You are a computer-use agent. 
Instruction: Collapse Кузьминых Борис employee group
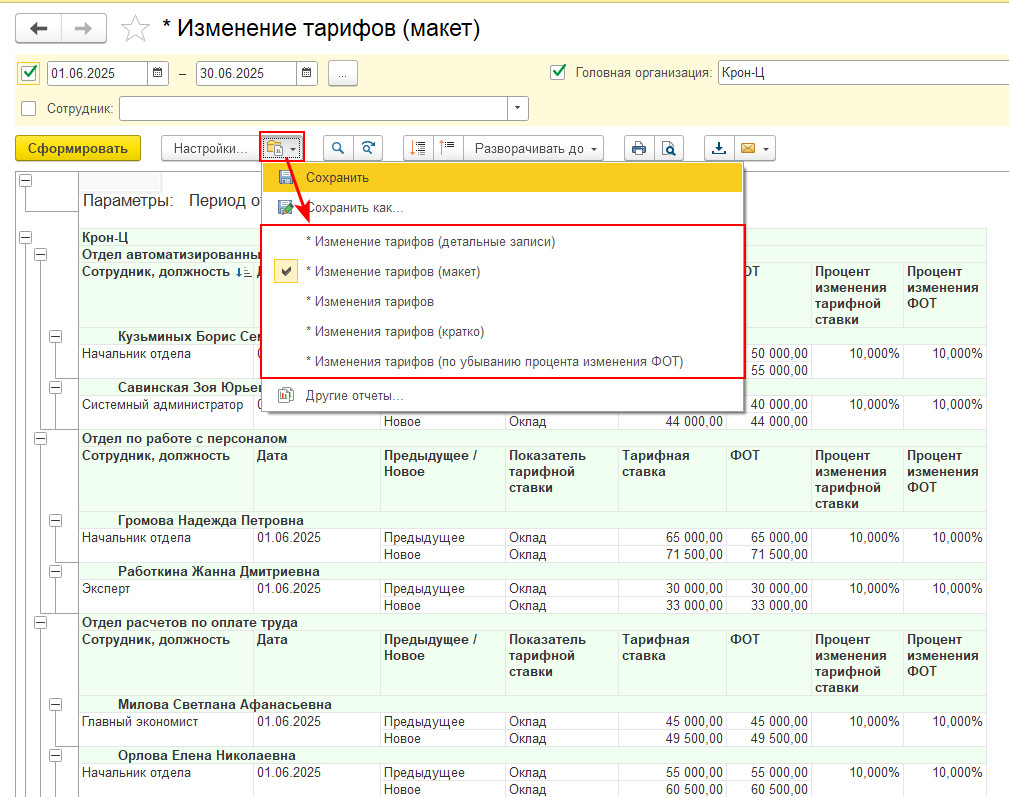point(56,336)
